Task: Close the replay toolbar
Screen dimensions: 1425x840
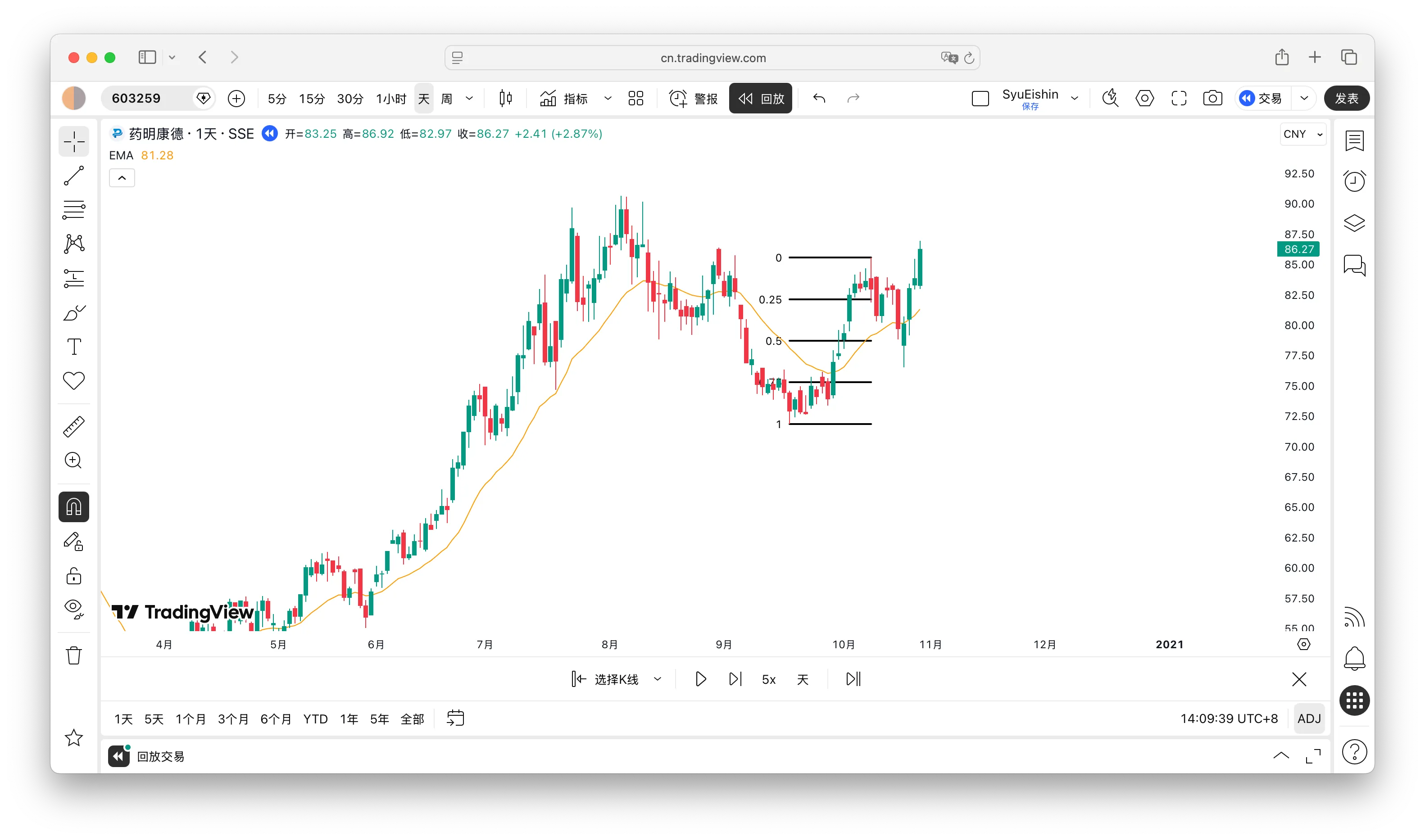Action: tap(1299, 679)
